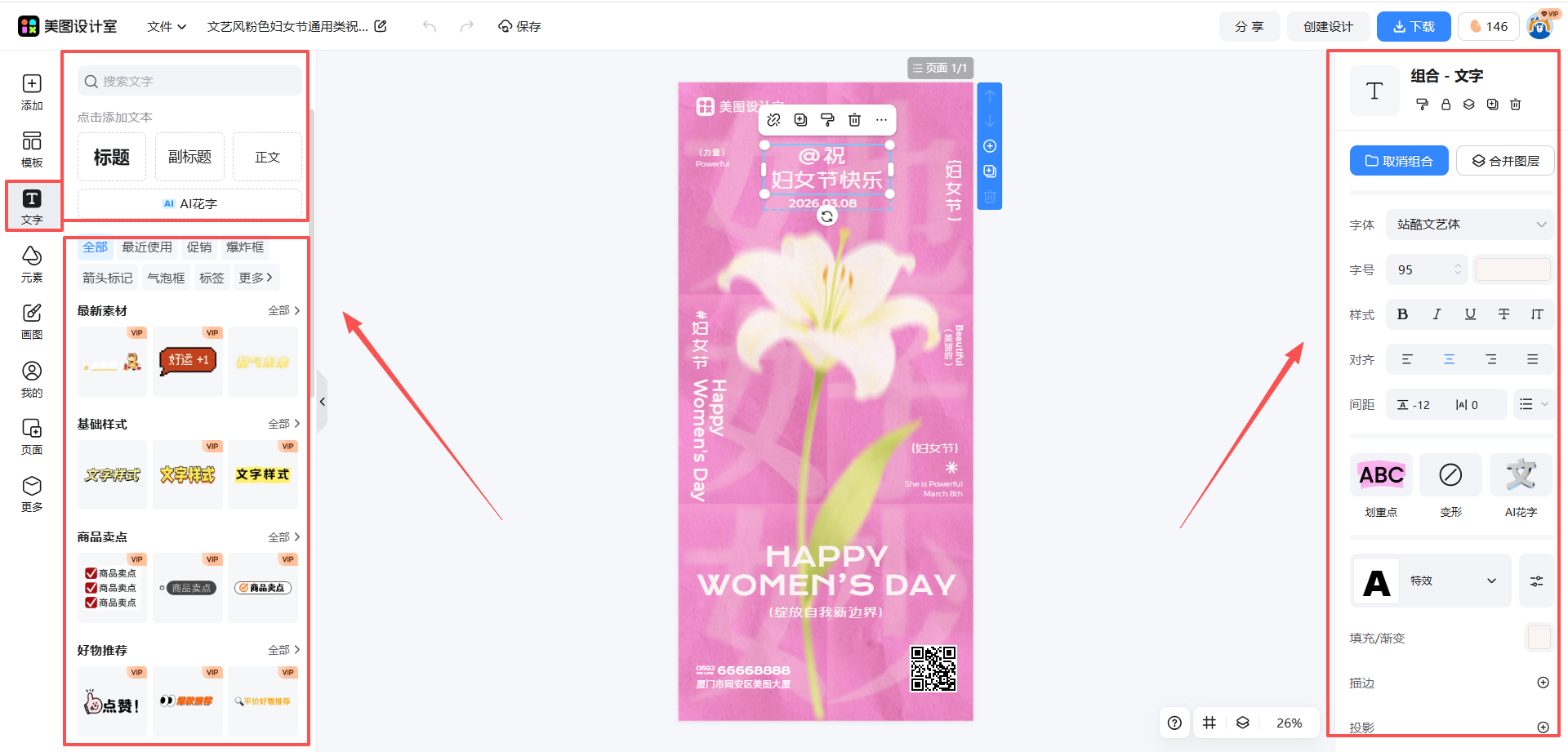This screenshot has height=752, width=1568.
Task: Click the help question mark icon
Action: tap(1174, 723)
